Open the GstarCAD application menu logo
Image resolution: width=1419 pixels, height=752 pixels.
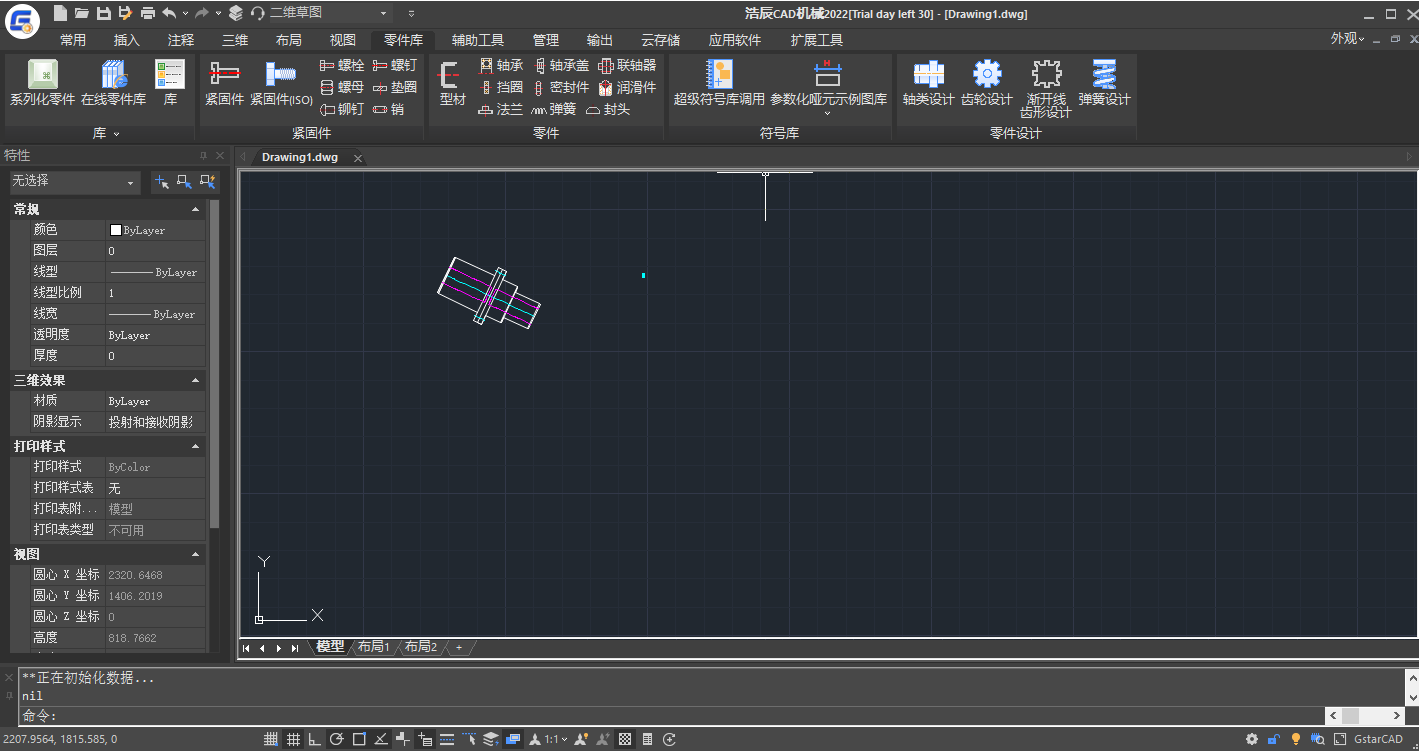[x=22, y=20]
